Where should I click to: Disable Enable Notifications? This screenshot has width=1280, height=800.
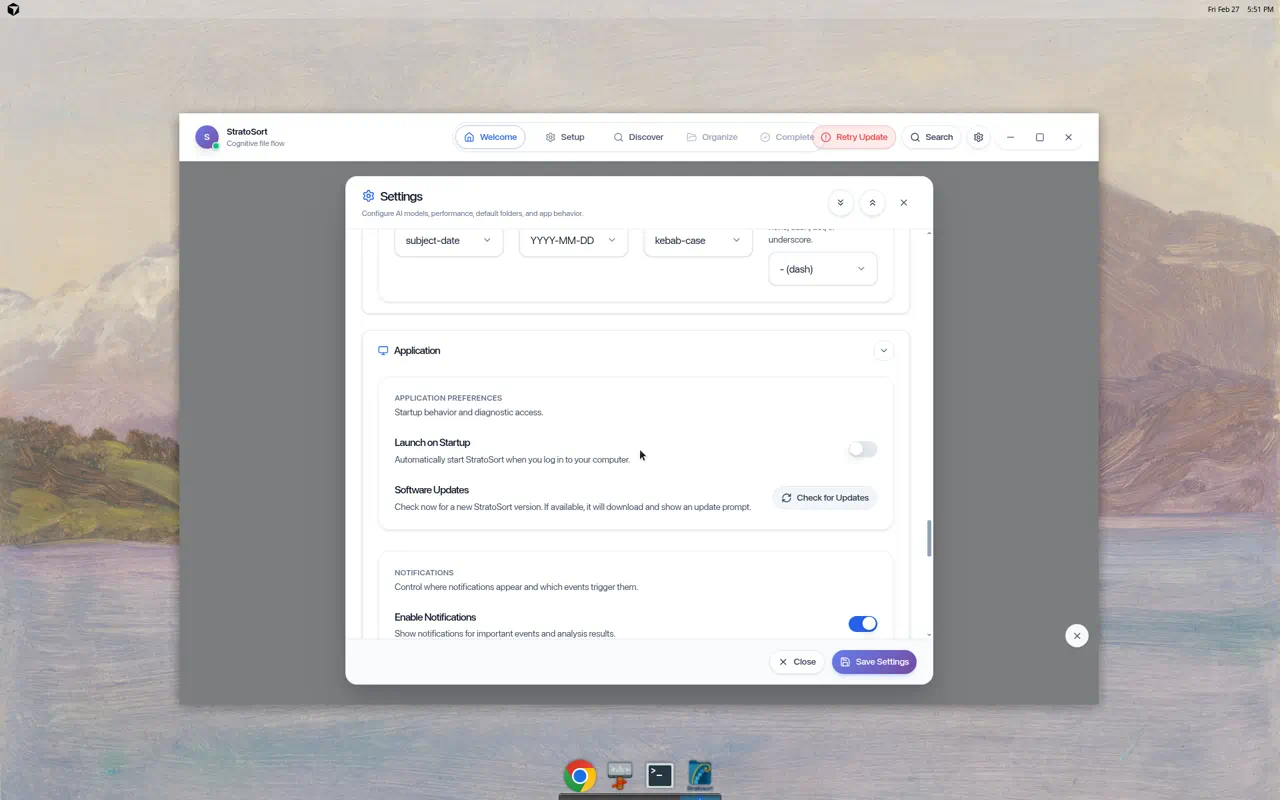click(x=862, y=623)
